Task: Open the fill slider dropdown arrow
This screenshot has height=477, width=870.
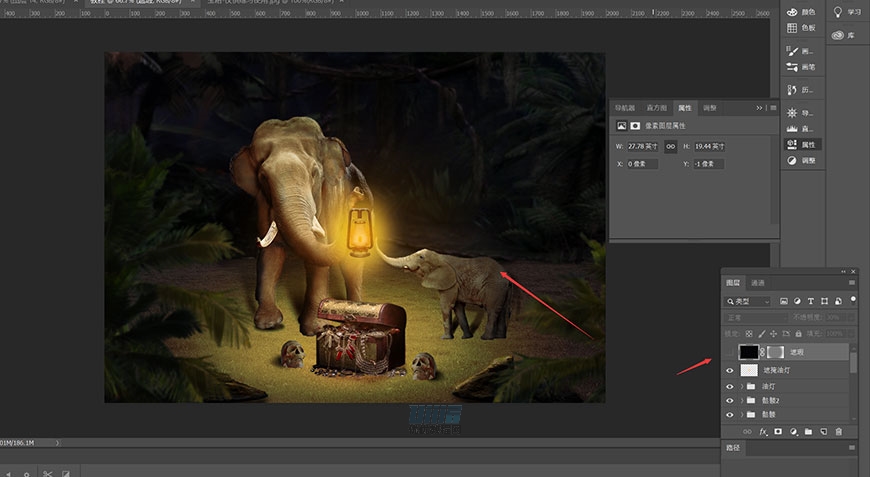Action: [x=851, y=334]
